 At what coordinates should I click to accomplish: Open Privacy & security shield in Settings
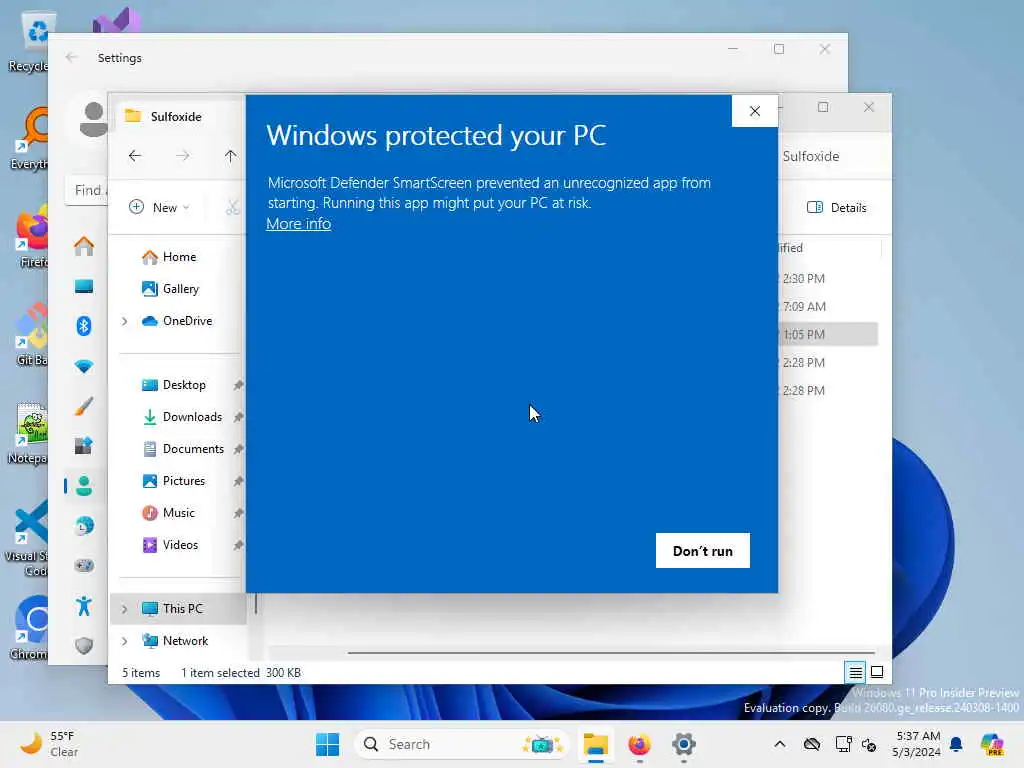(84, 646)
